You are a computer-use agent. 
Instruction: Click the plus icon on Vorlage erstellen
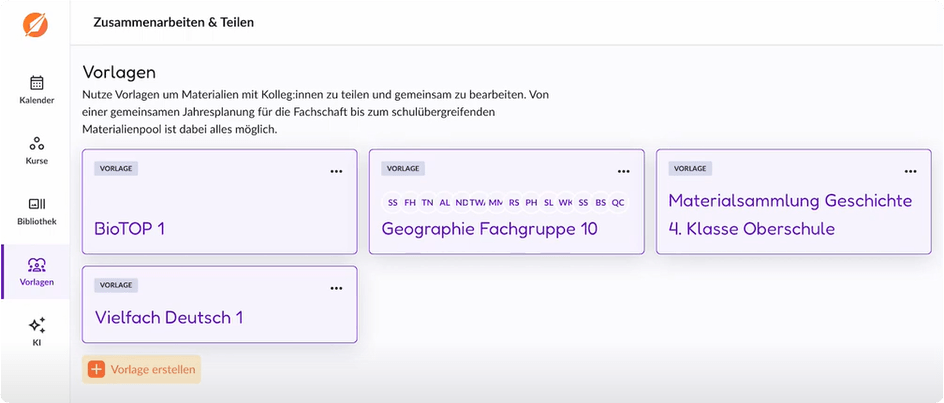point(96,369)
